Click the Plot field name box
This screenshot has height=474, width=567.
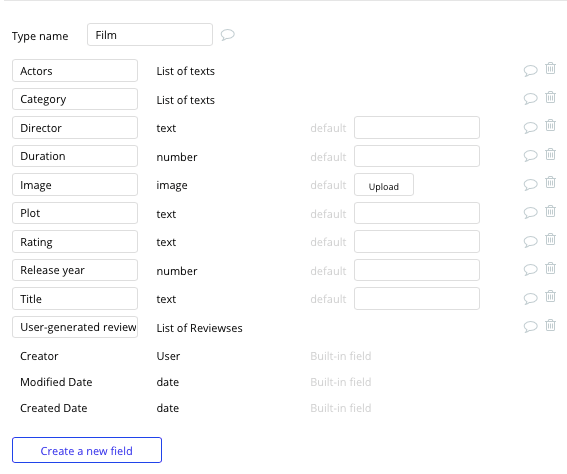coord(75,213)
